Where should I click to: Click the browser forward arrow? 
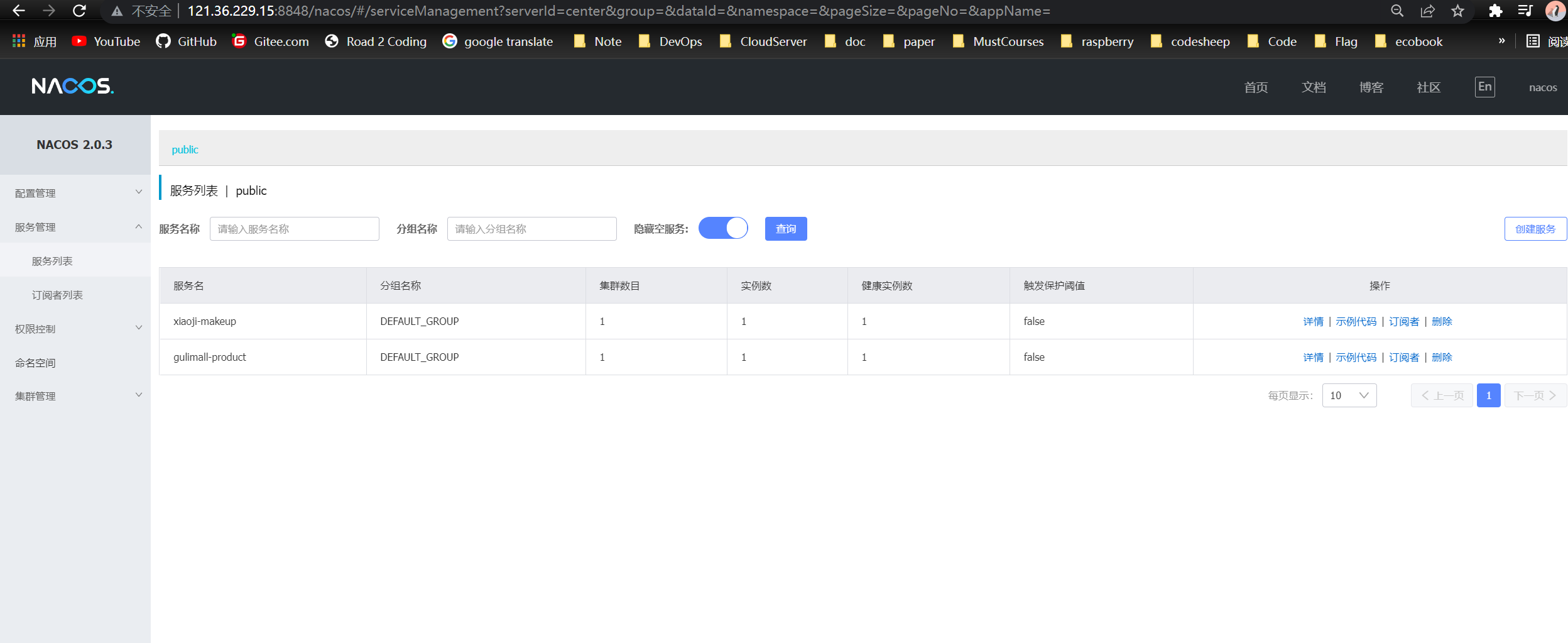(x=49, y=11)
